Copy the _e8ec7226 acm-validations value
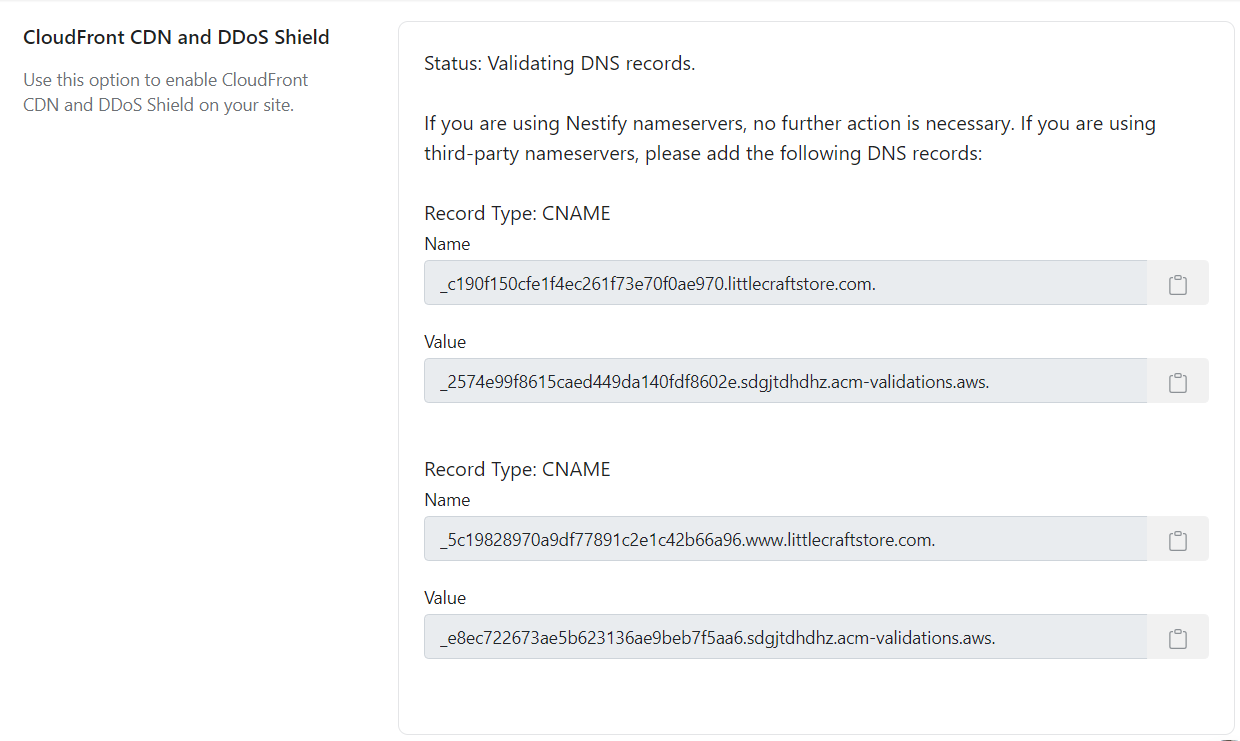 click(x=1178, y=637)
